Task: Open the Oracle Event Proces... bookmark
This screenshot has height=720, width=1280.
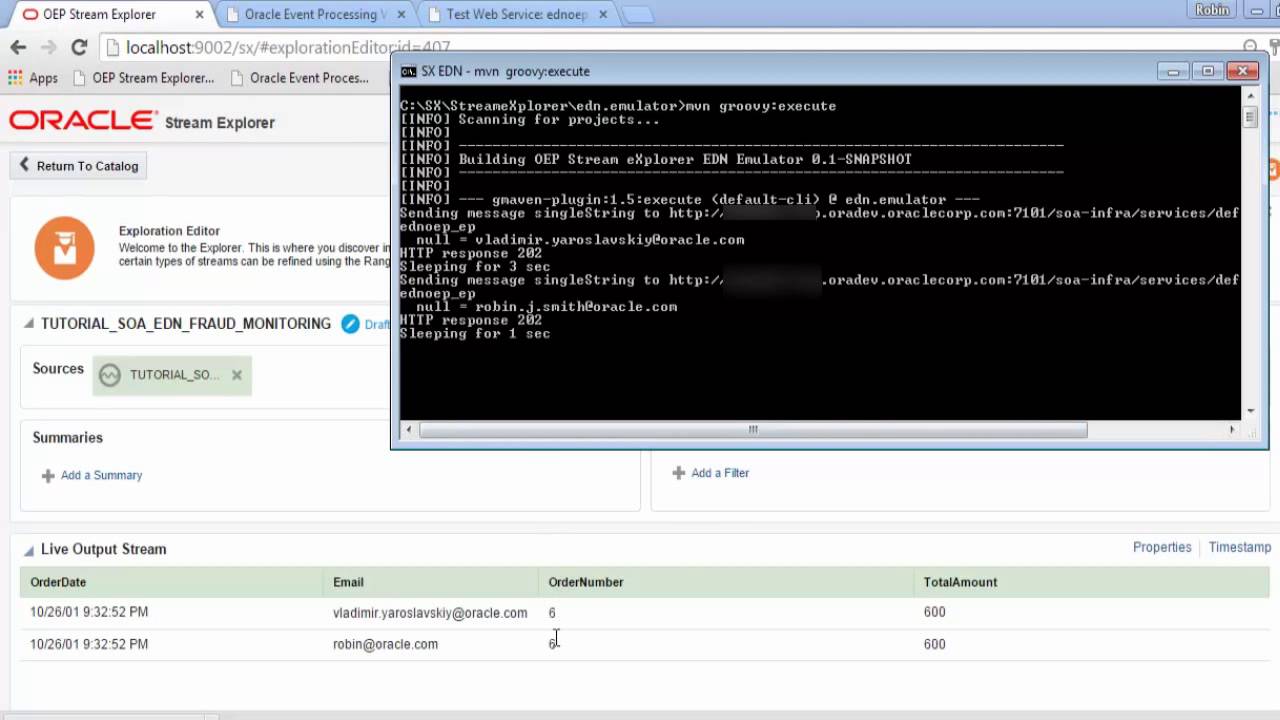Action: click(x=299, y=78)
